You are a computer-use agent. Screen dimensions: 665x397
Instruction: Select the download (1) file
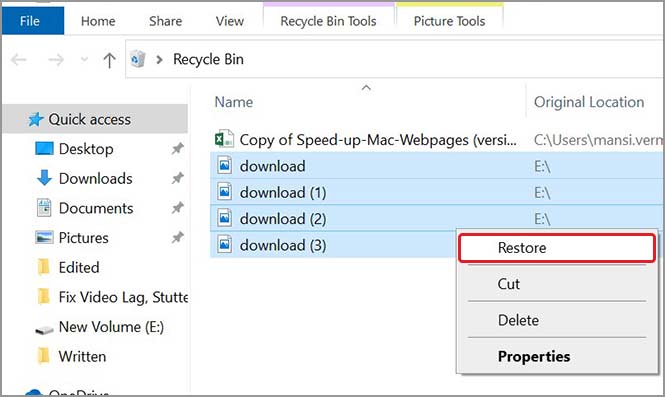[x=283, y=193]
